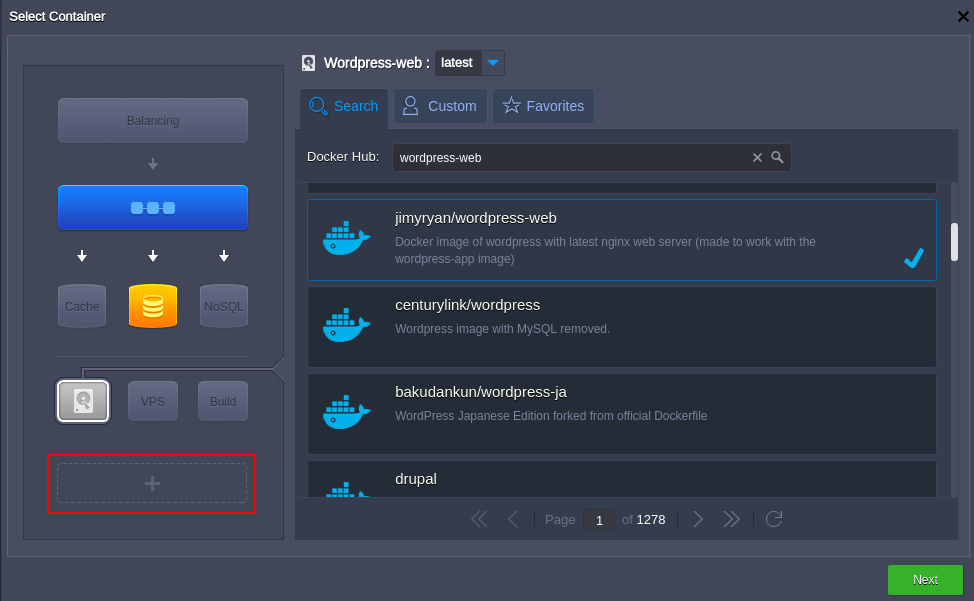
Task: Click the green Next button
Action: [925, 580]
